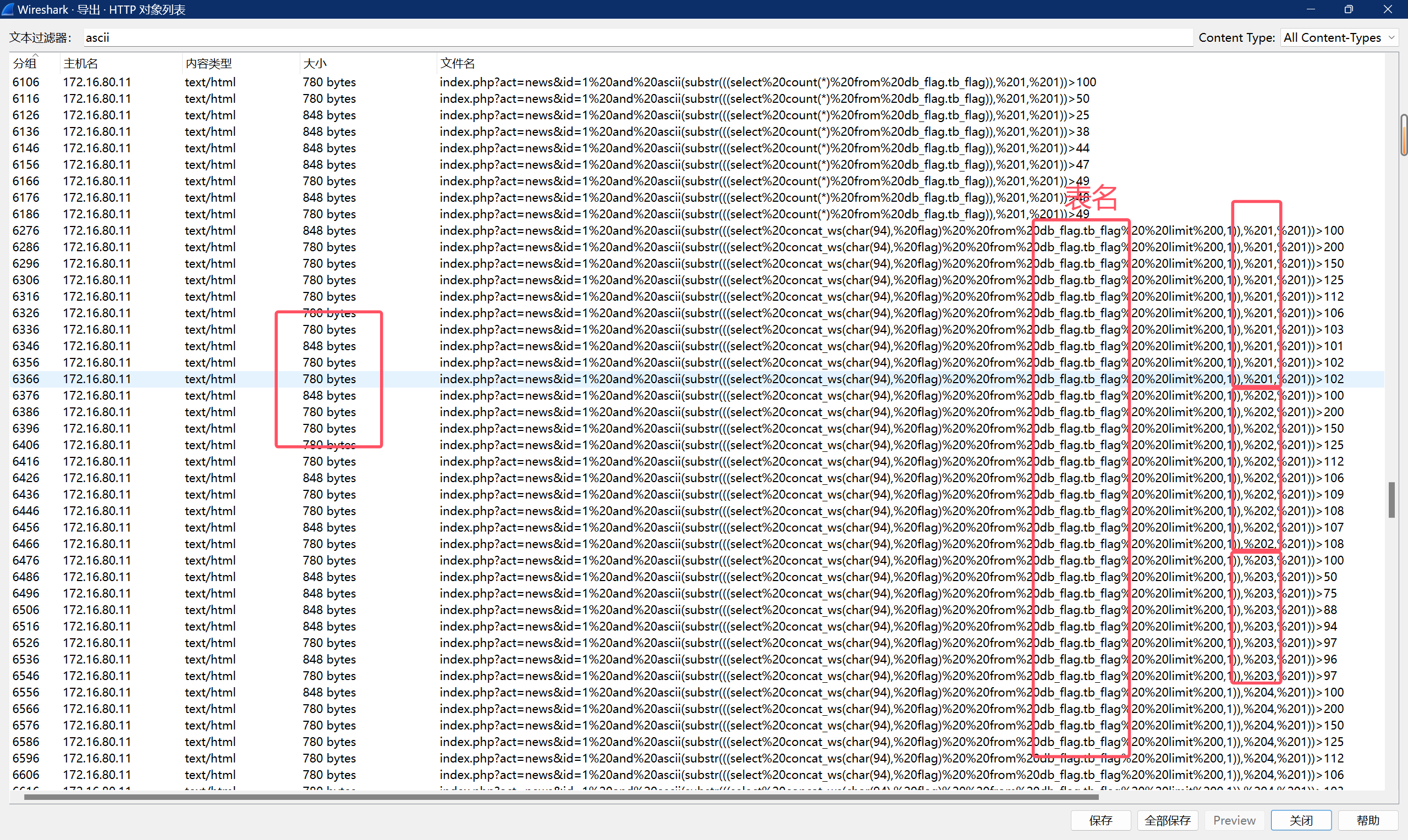Open 帮助 for this dialog
The height and width of the screenshot is (840, 1408).
[1368, 820]
